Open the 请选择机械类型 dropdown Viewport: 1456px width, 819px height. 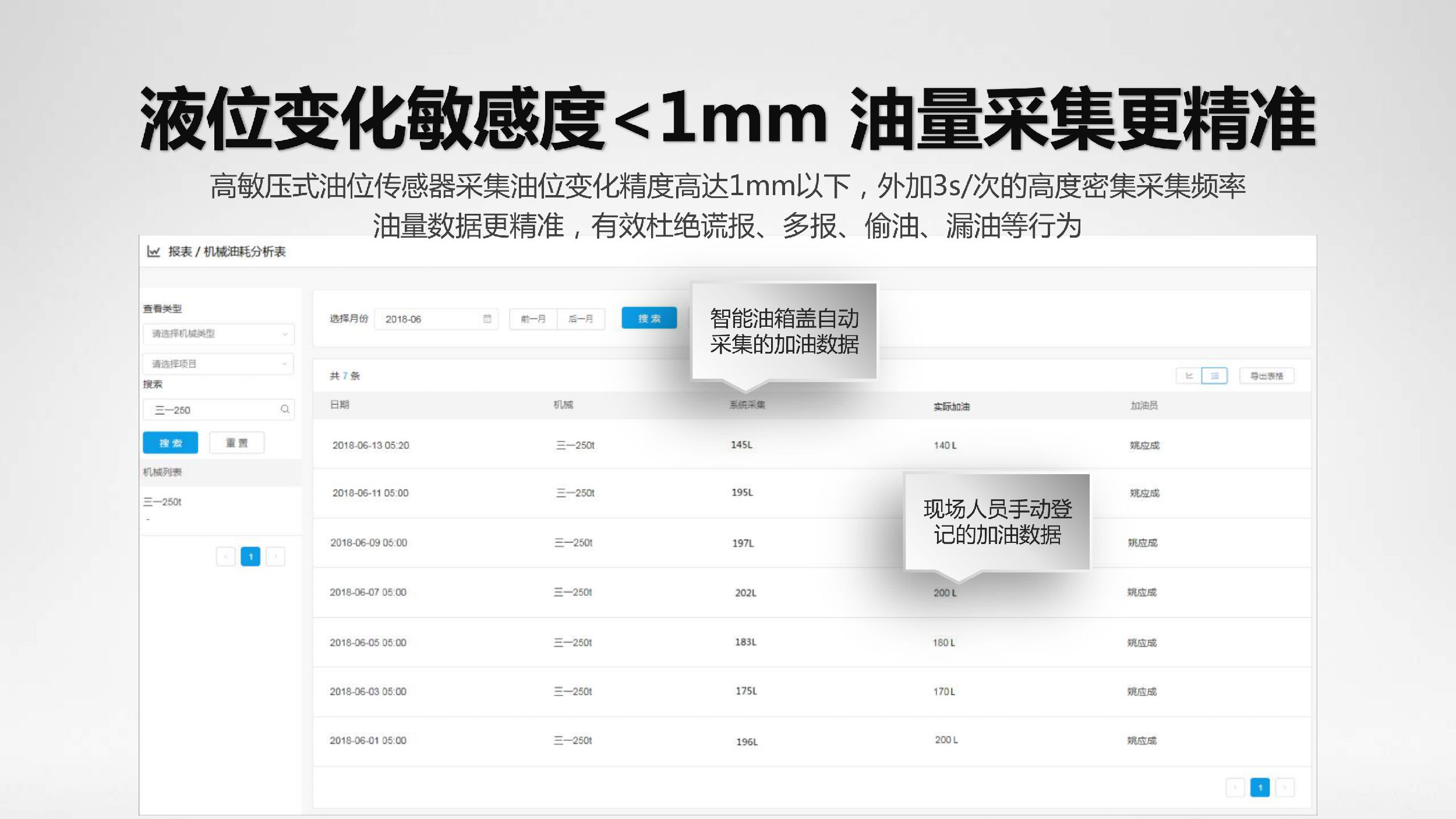(218, 334)
